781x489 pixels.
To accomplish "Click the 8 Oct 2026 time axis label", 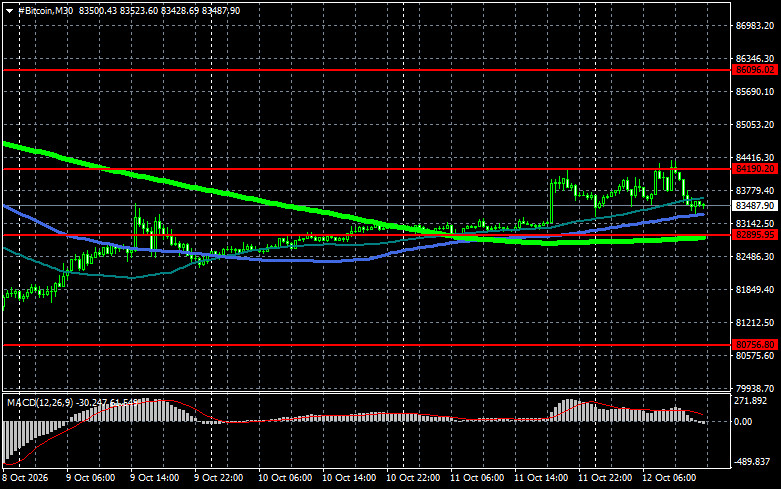I will [25, 478].
